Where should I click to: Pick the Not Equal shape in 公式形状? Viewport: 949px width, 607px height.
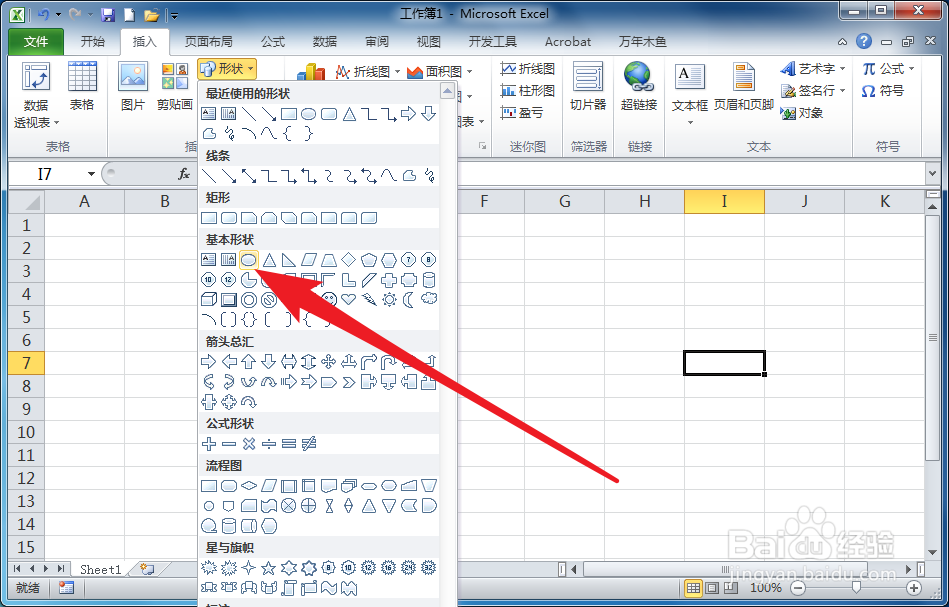309,444
